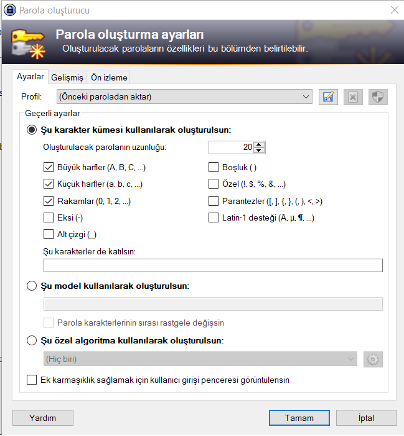Select Şu model kullanılarak oluşturulsun radio button
Image resolution: width=404 pixels, height=436 pixels.
click(32, 286)
